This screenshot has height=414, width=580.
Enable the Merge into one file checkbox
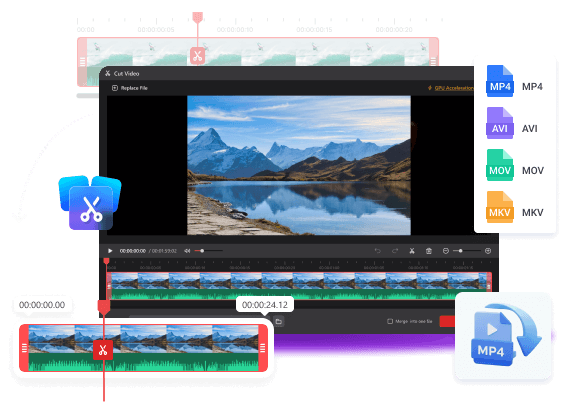(x=390, y=321)
